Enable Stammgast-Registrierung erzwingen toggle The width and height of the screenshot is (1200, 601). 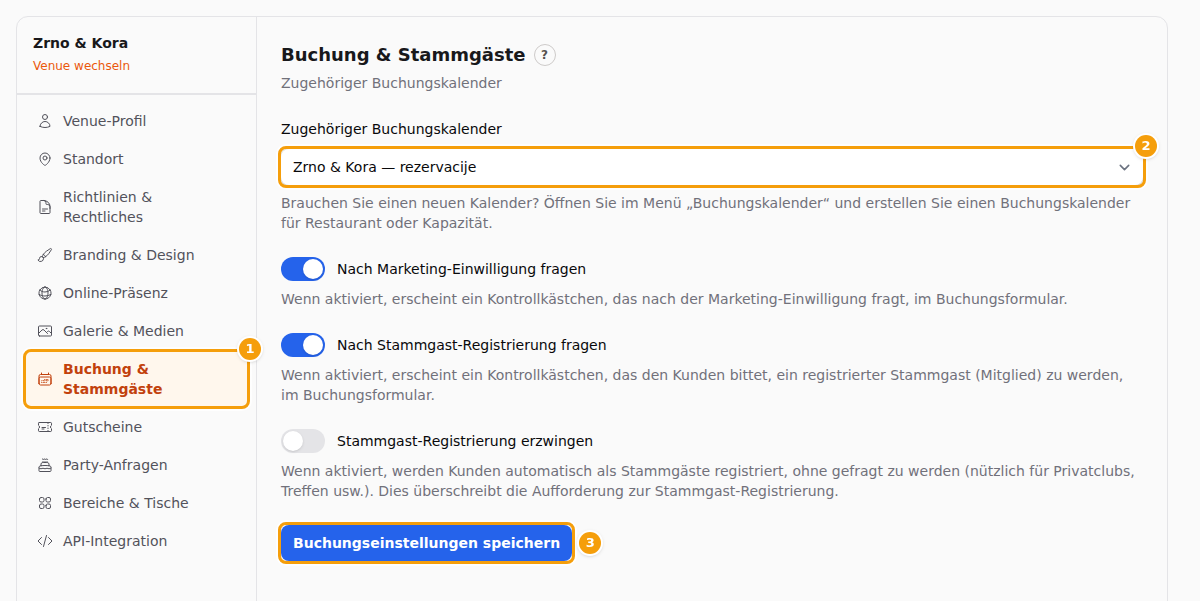[303, 441]
